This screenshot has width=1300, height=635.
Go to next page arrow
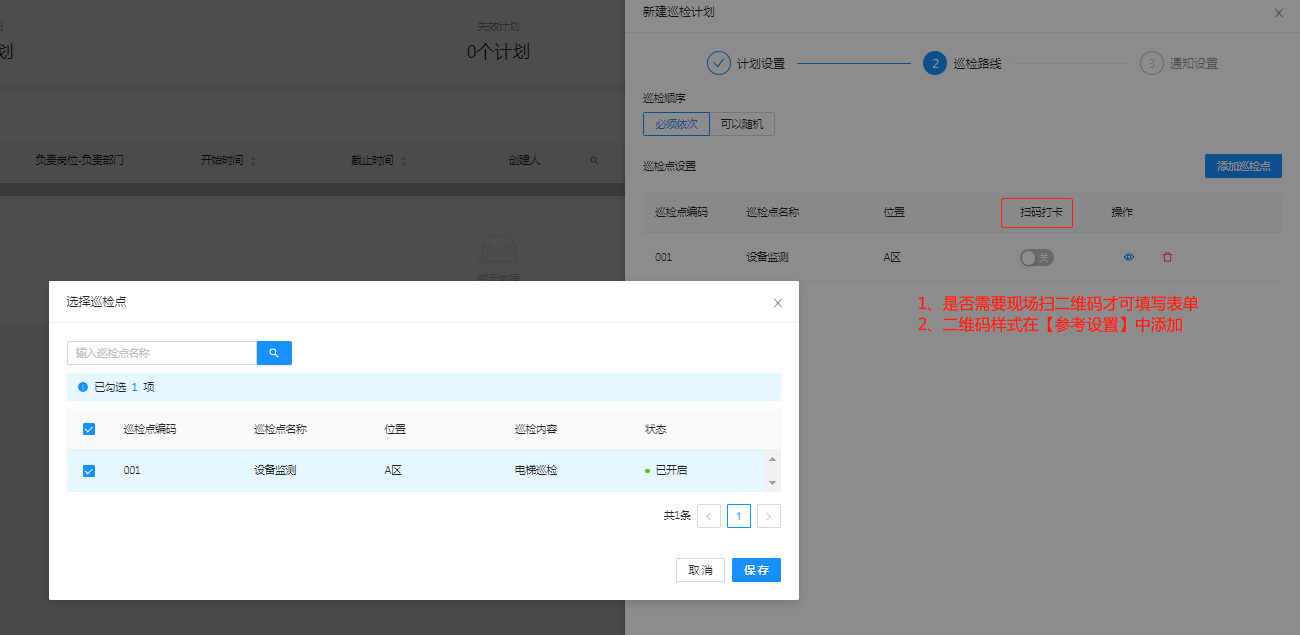click(768, 516)
